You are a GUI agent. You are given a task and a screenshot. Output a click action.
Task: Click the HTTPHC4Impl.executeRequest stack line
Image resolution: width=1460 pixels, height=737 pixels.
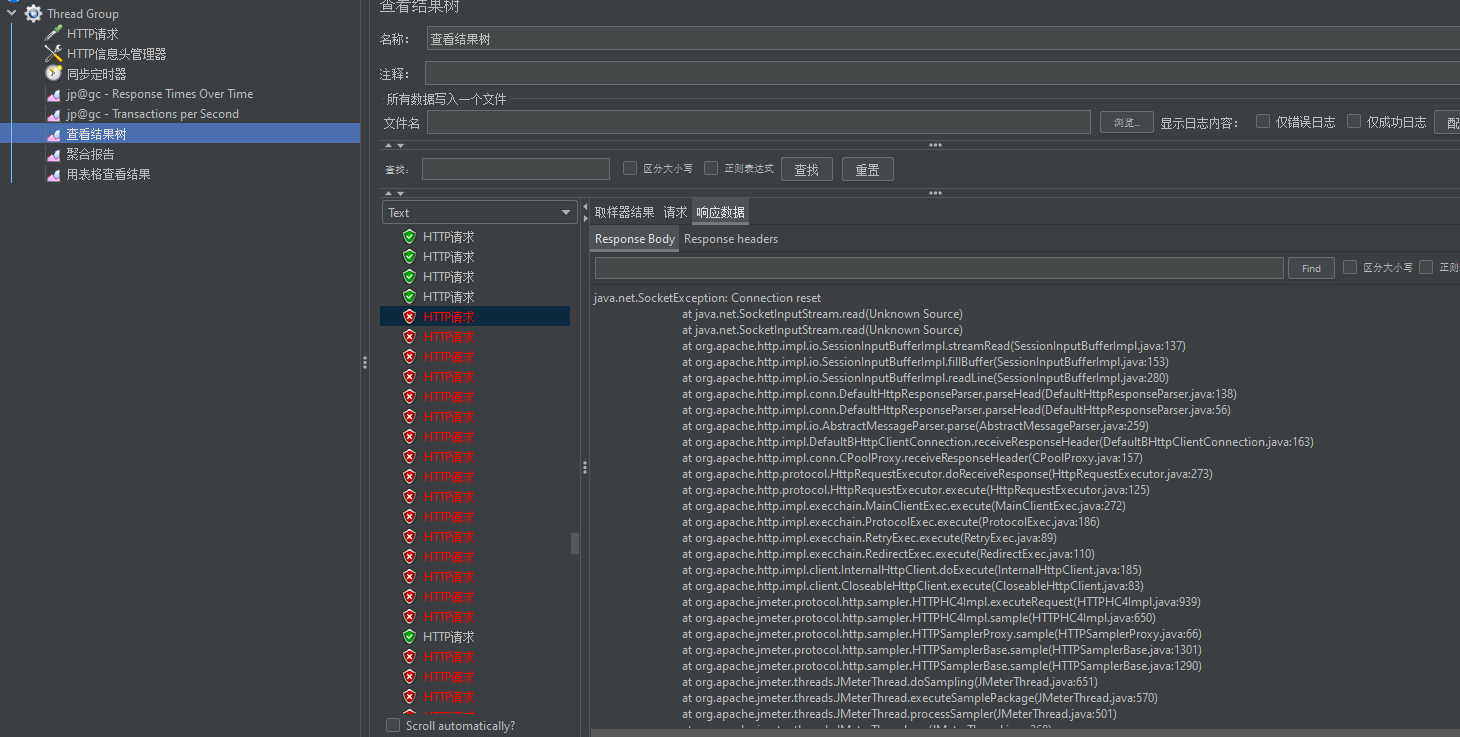click(x=941, y=602)
